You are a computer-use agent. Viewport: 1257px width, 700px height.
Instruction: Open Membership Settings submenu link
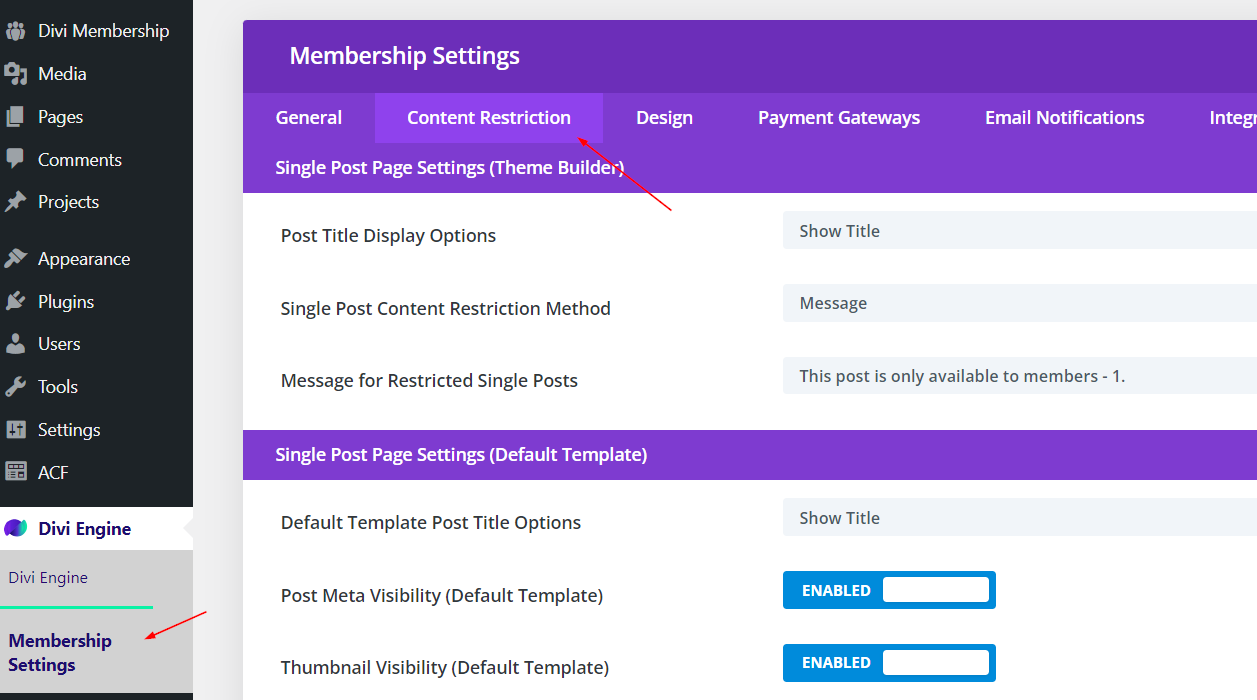pyautogui.click(x=60, y=653)
